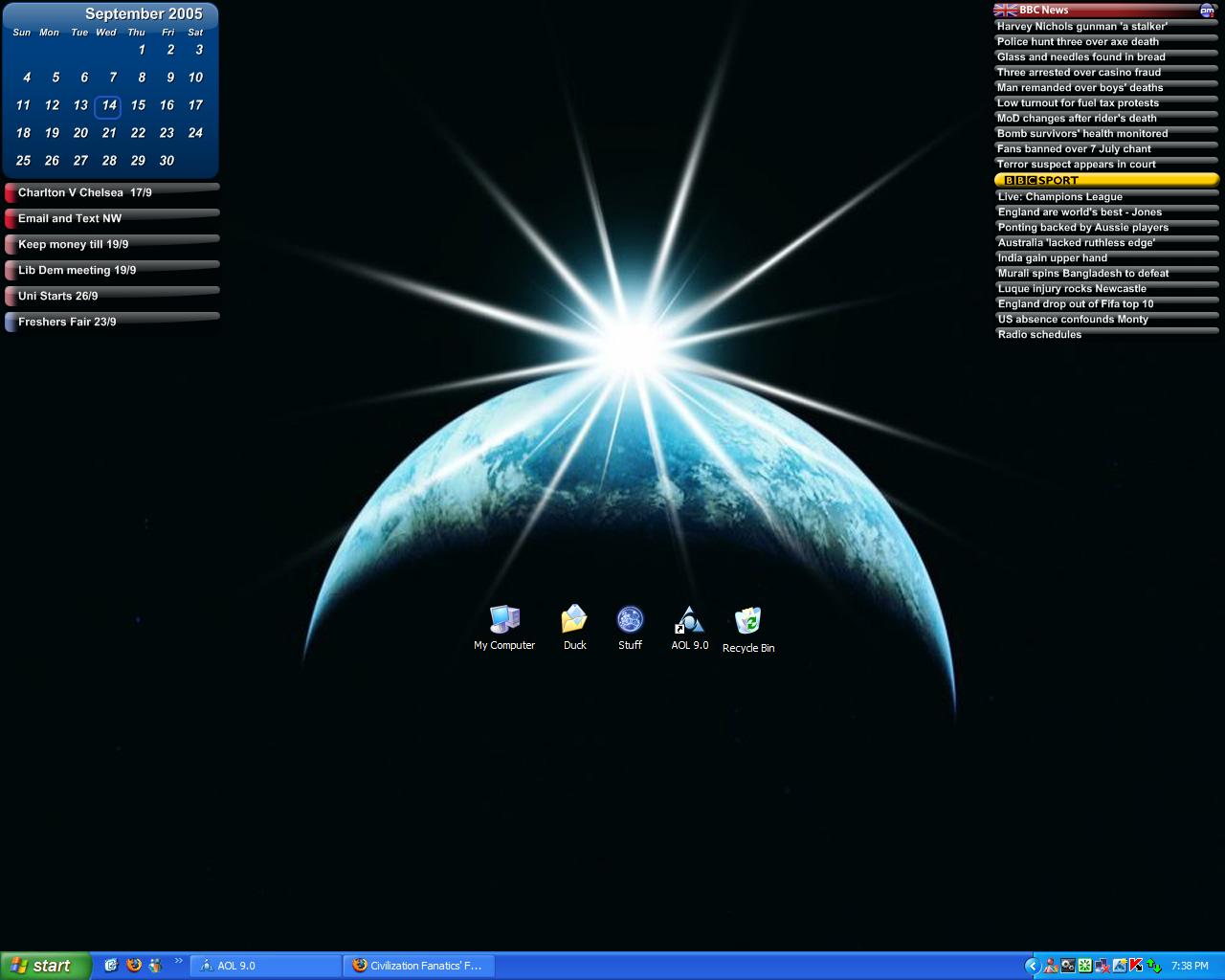Open headline Fans banned over 7 July chant
Screen dimensions: 1225x980
tap(1105, 149)
